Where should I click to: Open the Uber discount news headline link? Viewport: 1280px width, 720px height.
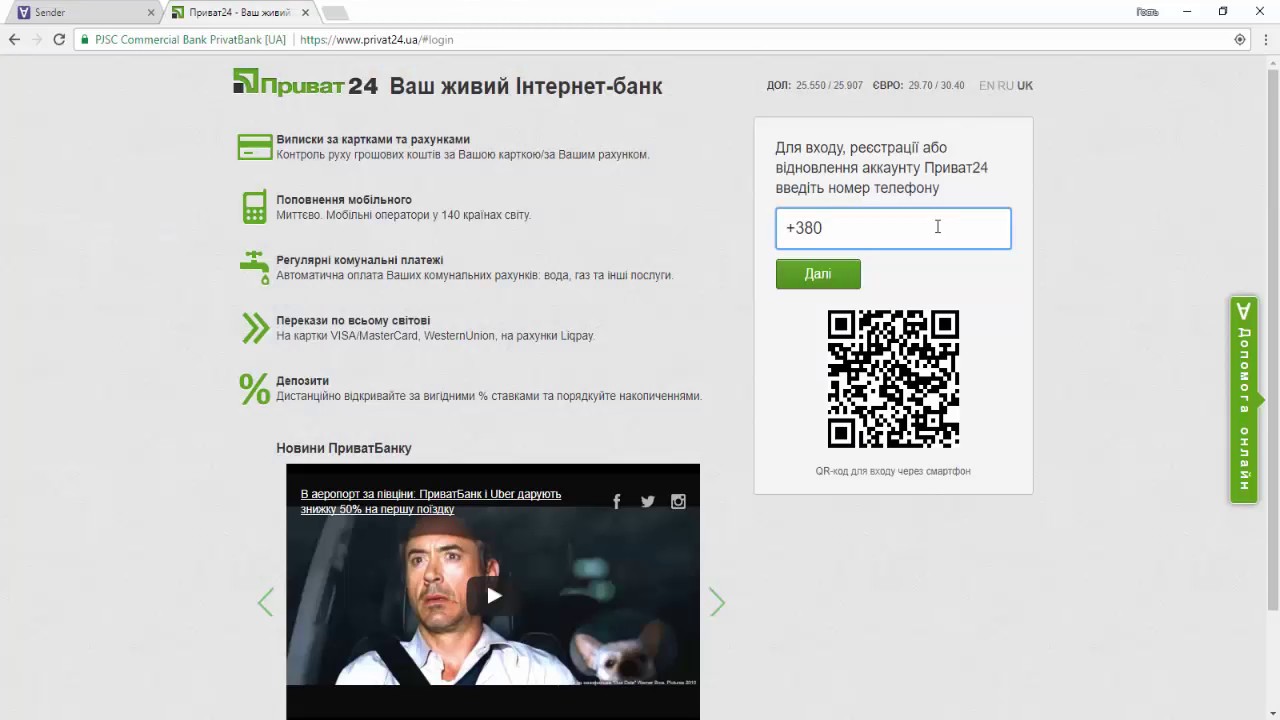point(431,502)
